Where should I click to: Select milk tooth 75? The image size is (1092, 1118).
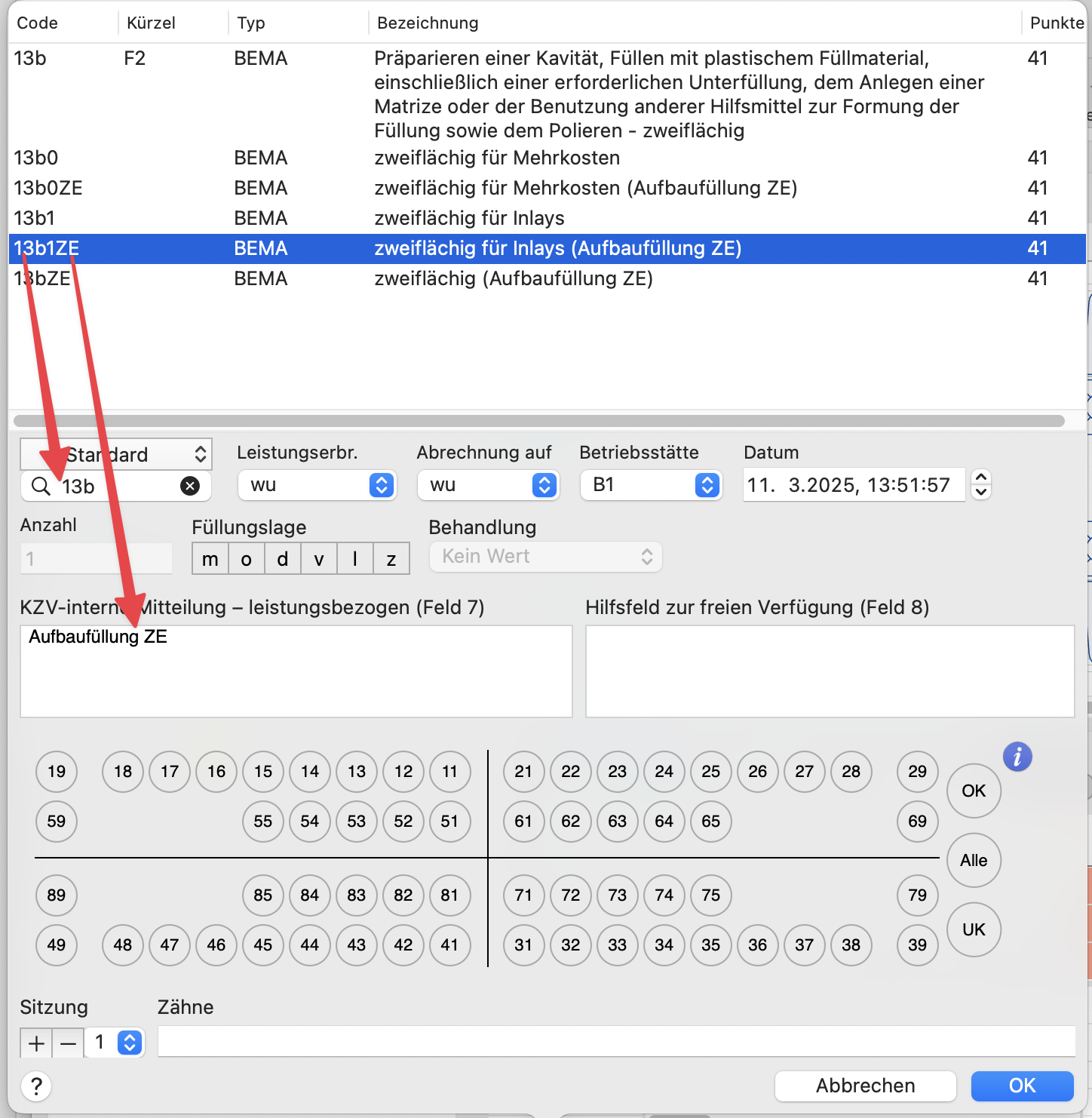point(711,895)
